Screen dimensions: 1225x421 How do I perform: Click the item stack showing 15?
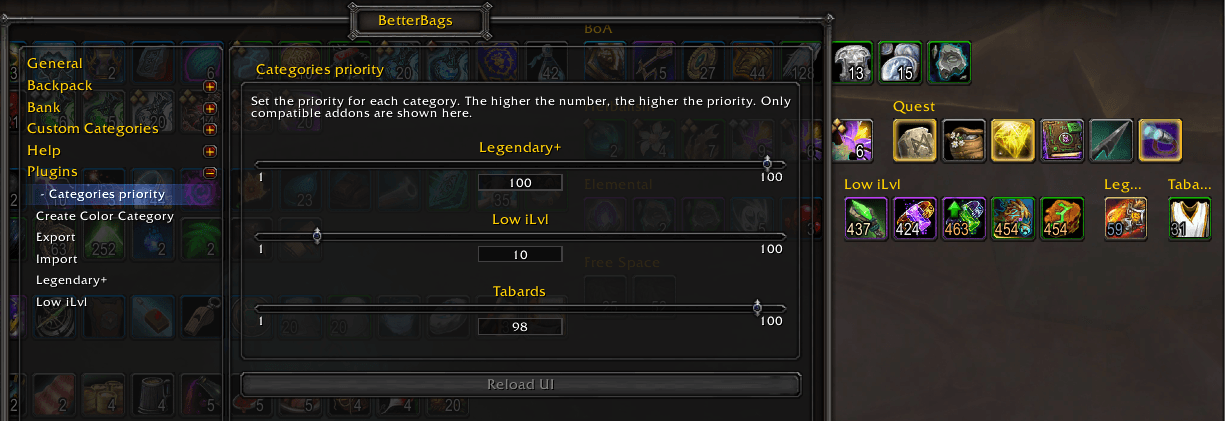[900, 62]
